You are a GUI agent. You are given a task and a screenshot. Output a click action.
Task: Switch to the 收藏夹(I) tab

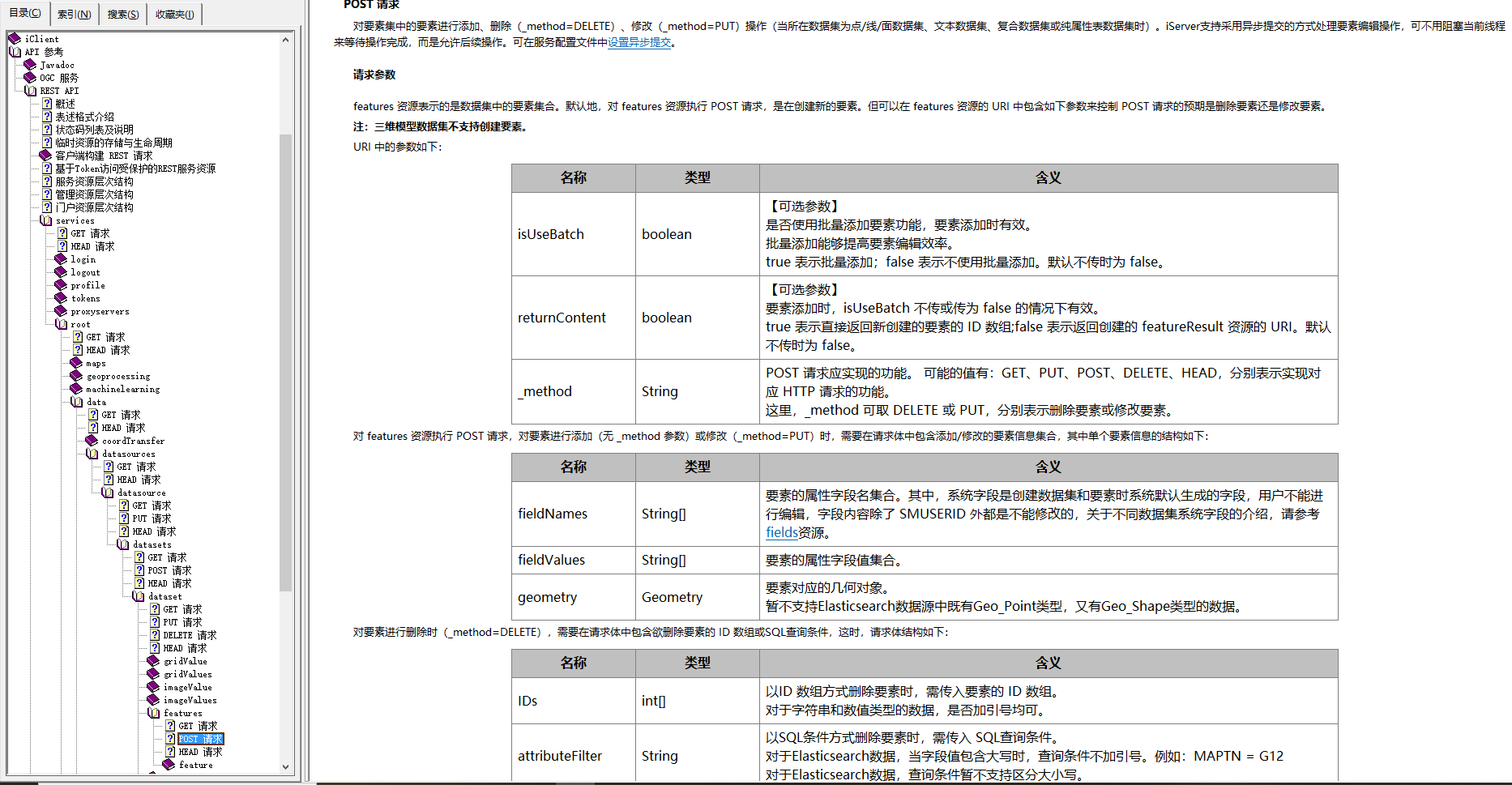(x=174, y=14)
